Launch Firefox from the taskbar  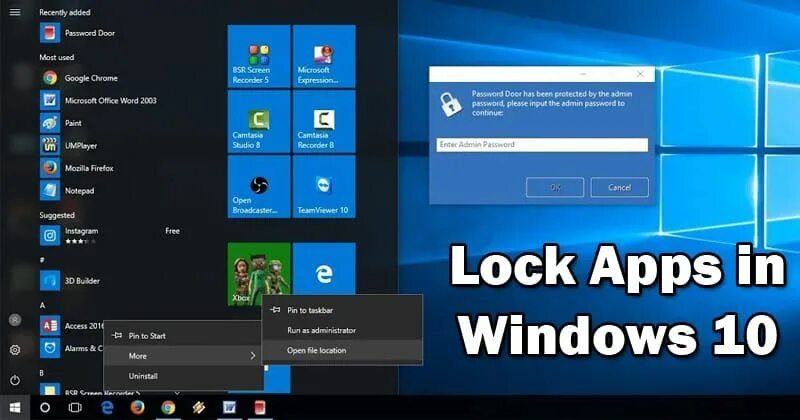click(x=137, y=408)
